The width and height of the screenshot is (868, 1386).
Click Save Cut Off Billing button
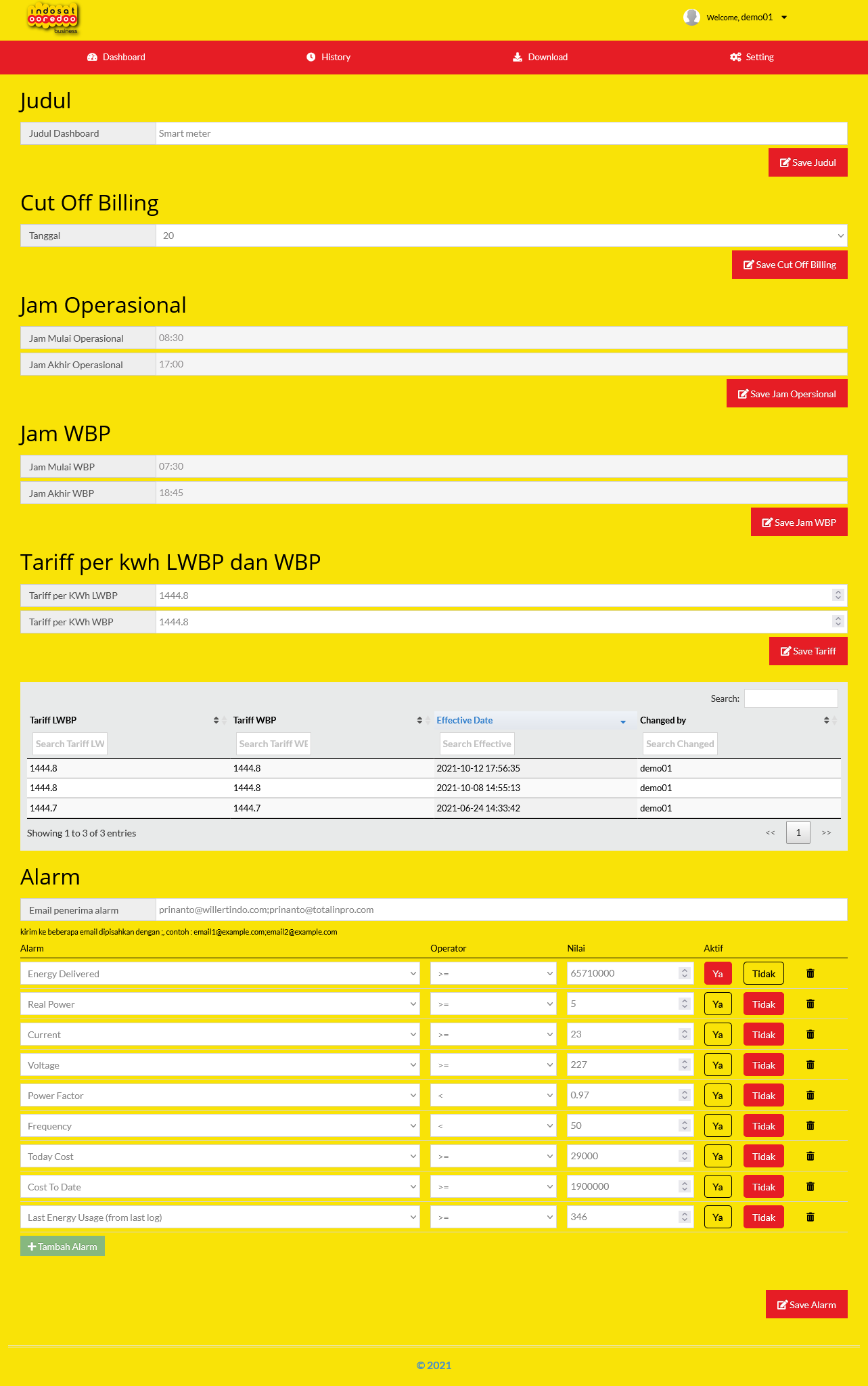pyautogui.click(x=790, y=265)
